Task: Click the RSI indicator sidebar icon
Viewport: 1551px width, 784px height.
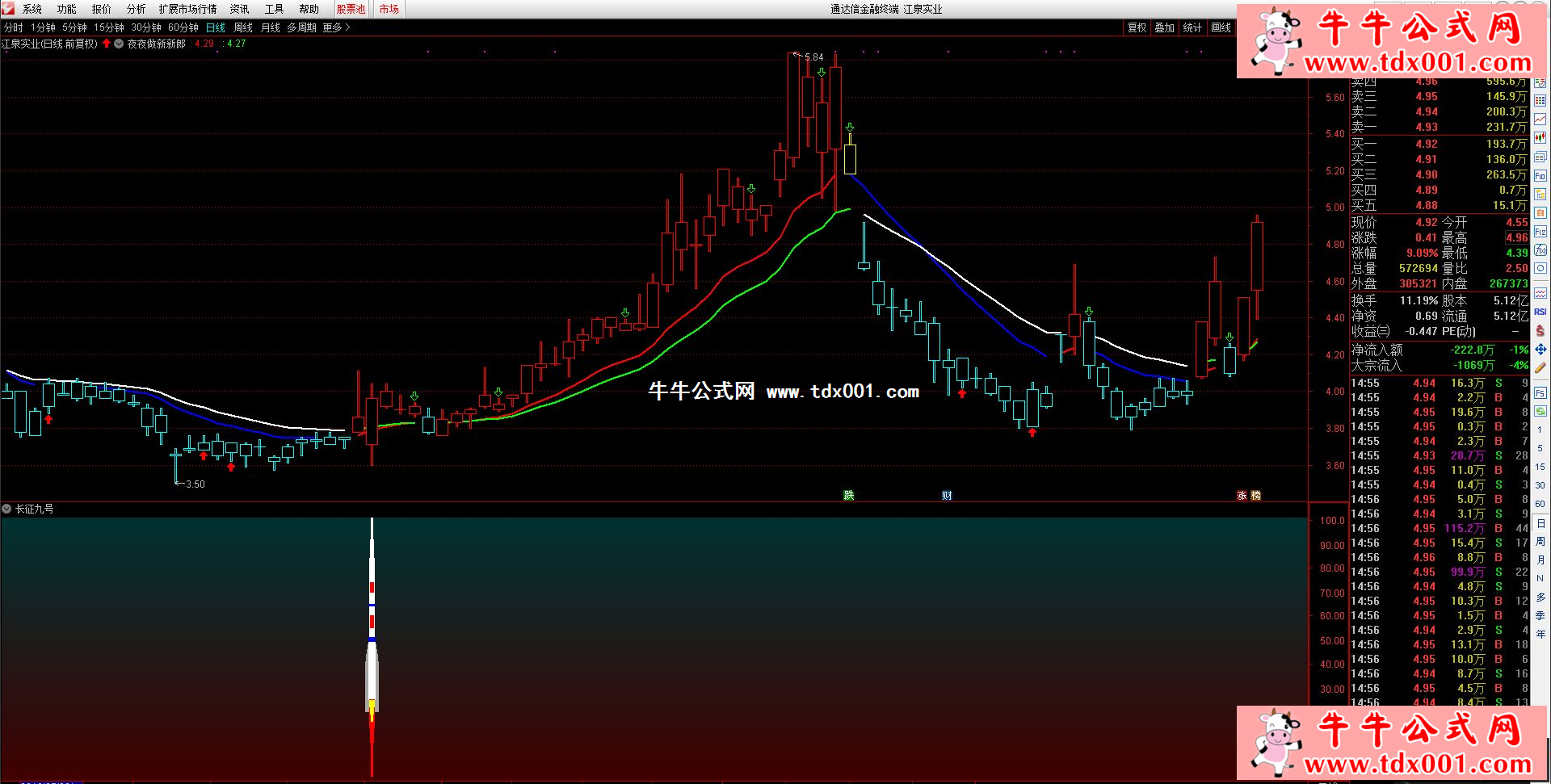Action: (1540, 312)
